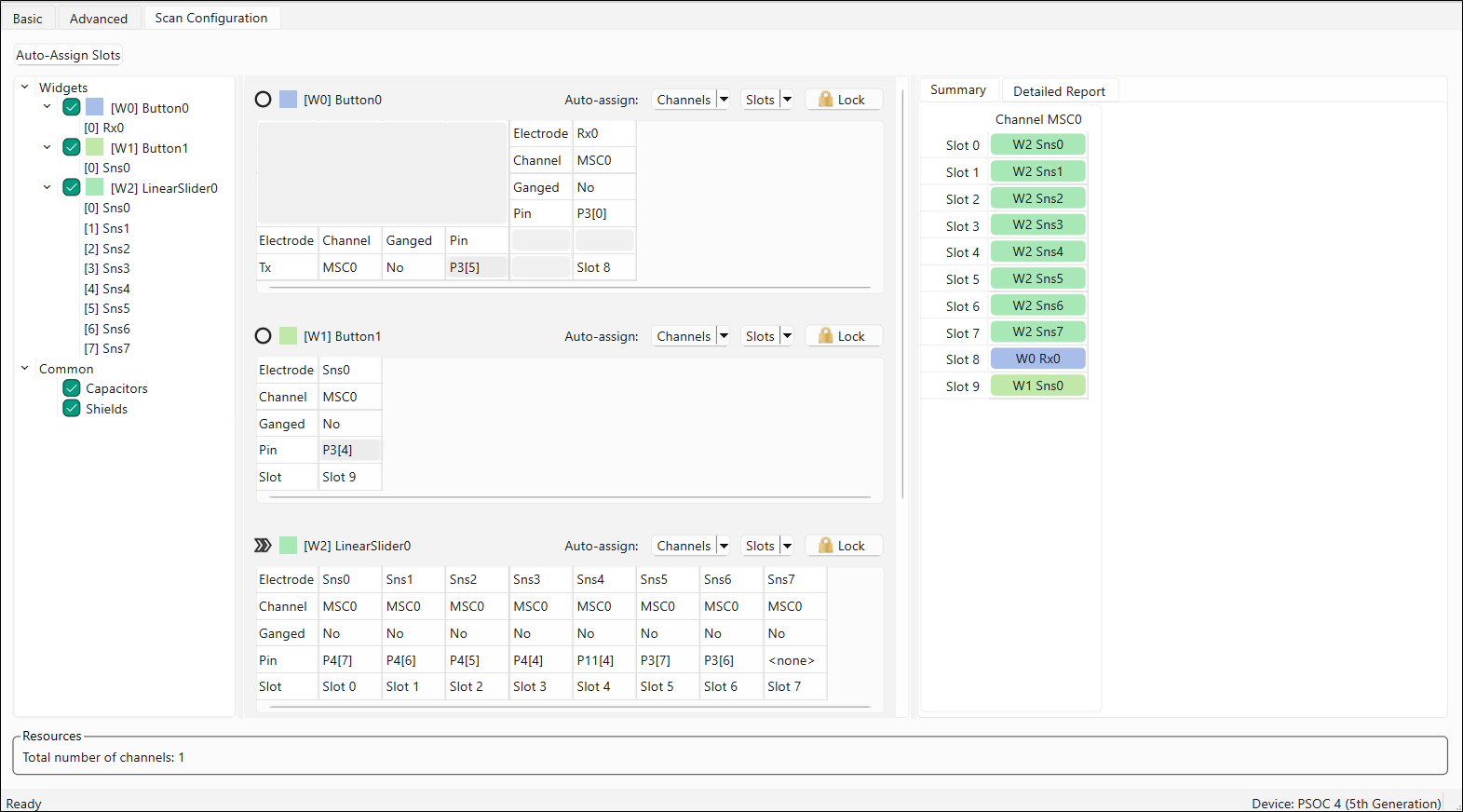Open Slots dropdown arrow for W1 Button1
The width and height of the screenshot is (1463, 812).
coord(787,336)
